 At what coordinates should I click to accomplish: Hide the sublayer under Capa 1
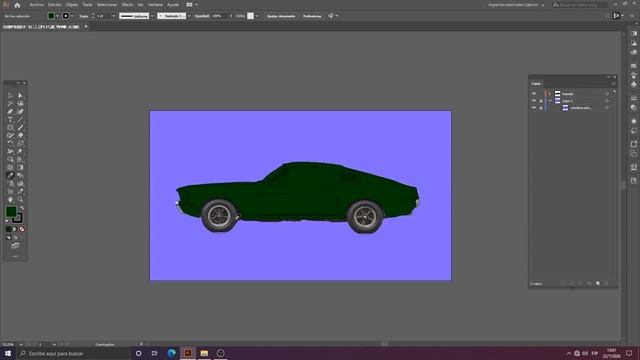tap(533, 108)
